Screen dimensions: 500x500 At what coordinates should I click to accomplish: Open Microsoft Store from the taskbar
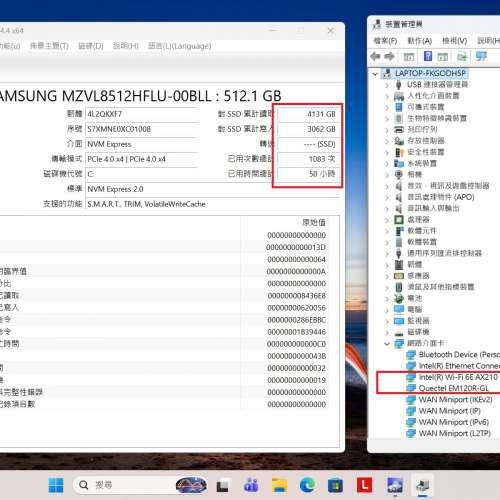tap(335, 485)
